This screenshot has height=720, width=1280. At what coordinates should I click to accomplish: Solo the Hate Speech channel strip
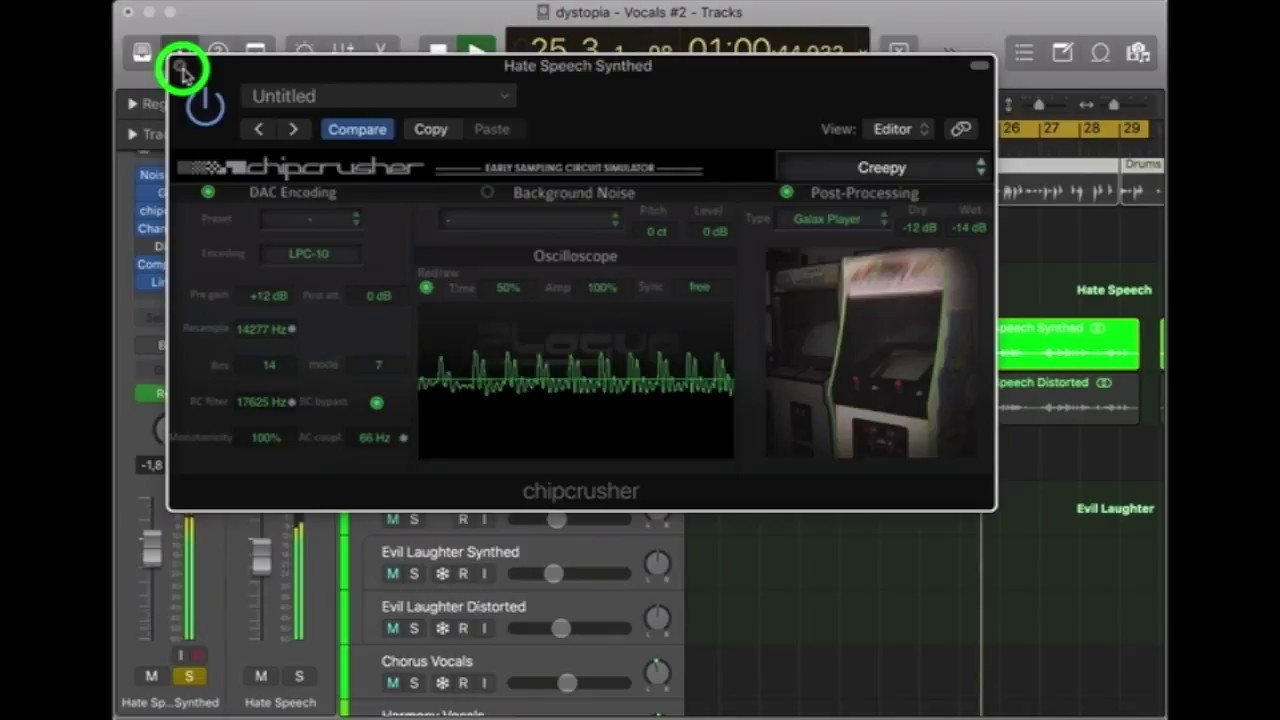298,677
